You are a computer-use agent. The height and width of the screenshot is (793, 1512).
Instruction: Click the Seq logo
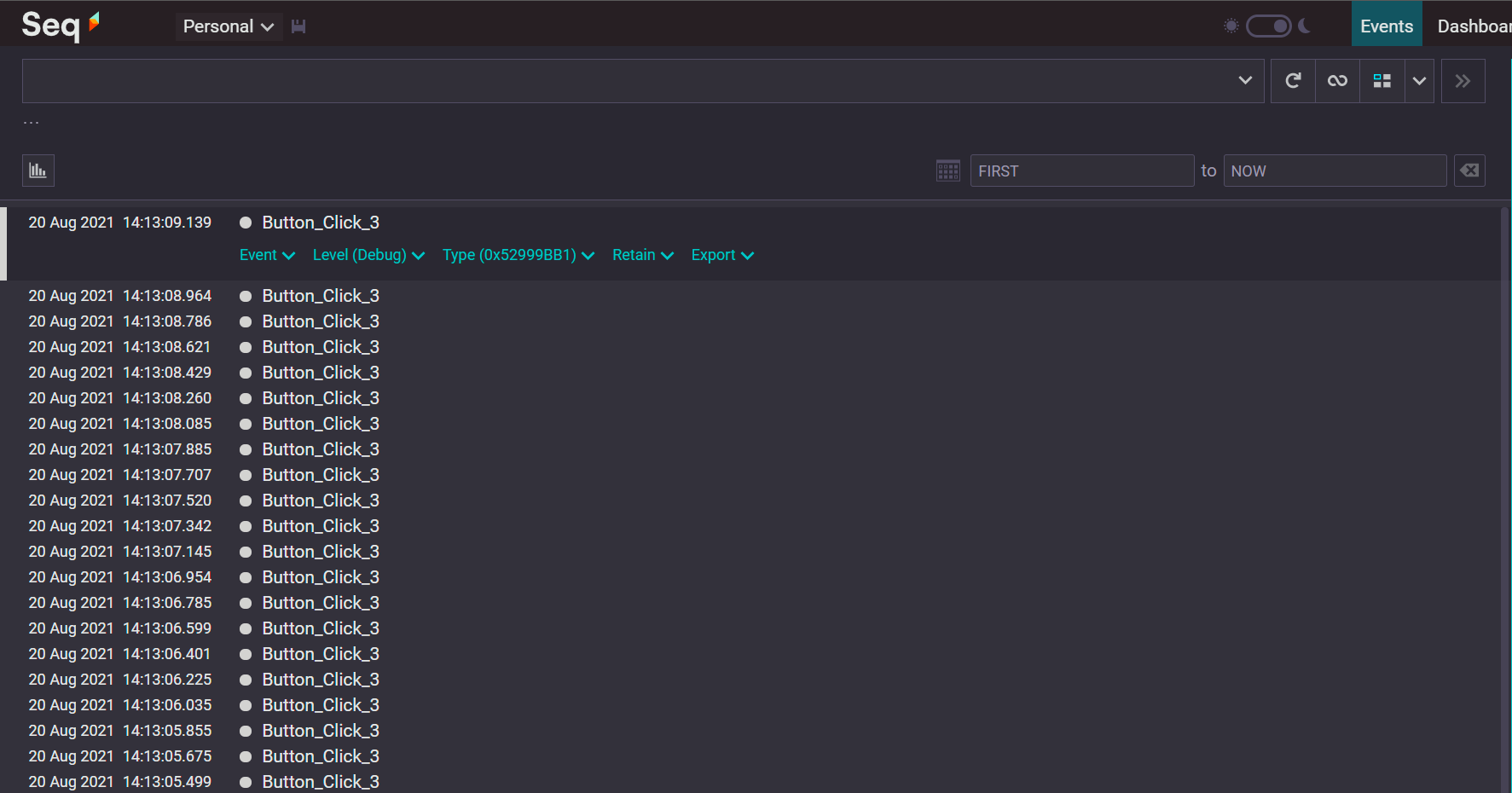(x=61, y=26)
